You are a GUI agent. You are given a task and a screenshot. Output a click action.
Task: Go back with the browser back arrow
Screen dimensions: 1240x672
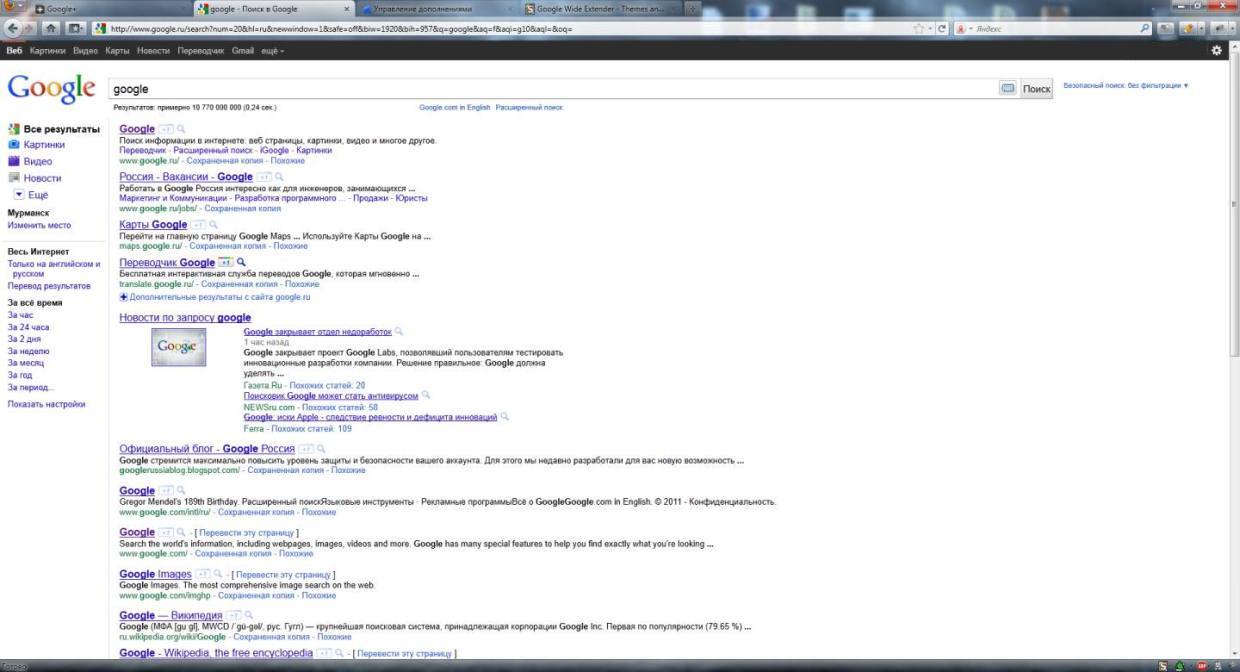coord(11,28)
